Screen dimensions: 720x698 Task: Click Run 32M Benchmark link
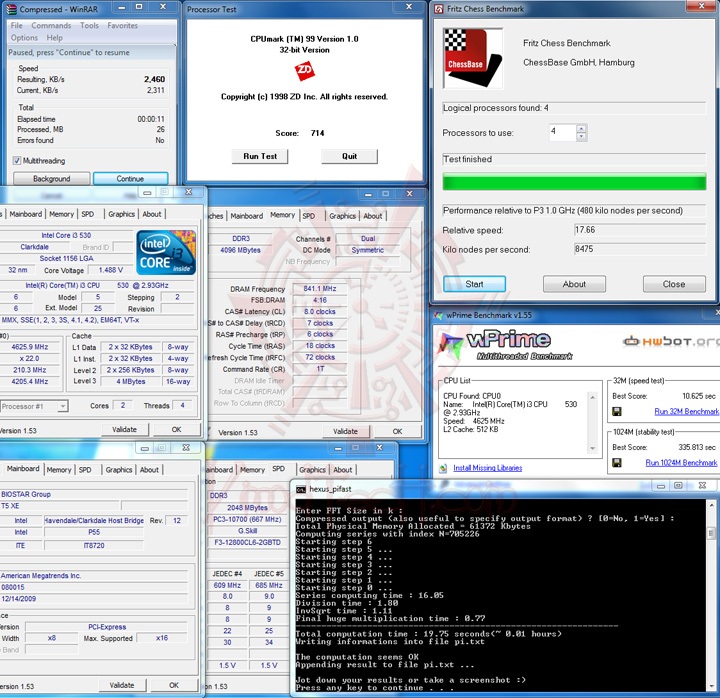(x=686, y=411)
